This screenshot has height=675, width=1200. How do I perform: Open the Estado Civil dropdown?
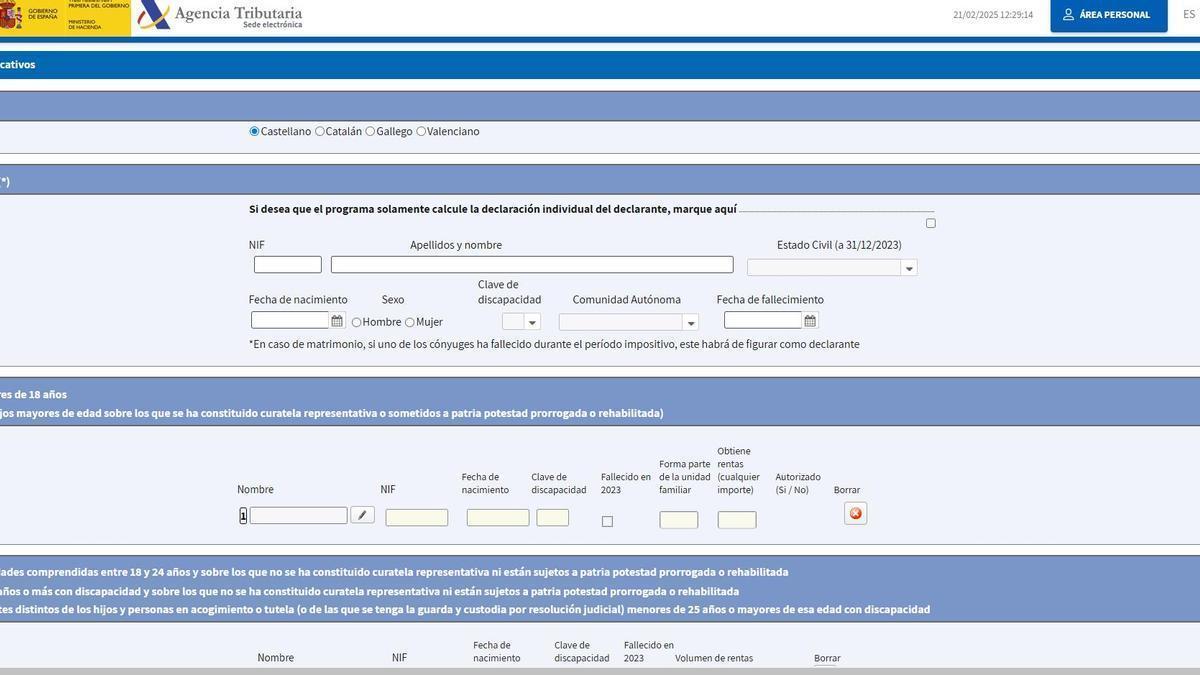908,266
